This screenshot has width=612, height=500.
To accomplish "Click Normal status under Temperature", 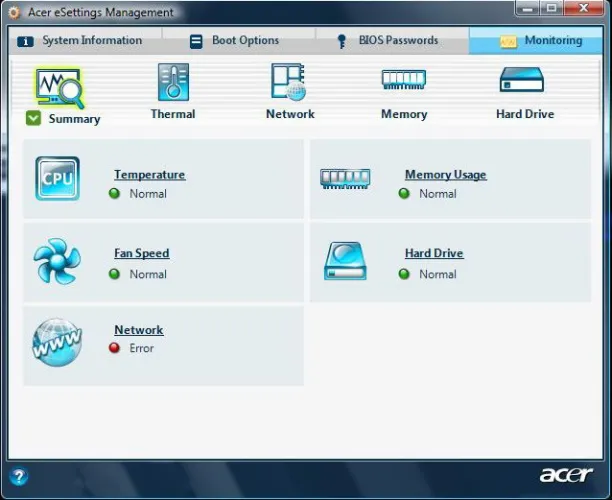I will pyautogui.click(x=148, y=194).
